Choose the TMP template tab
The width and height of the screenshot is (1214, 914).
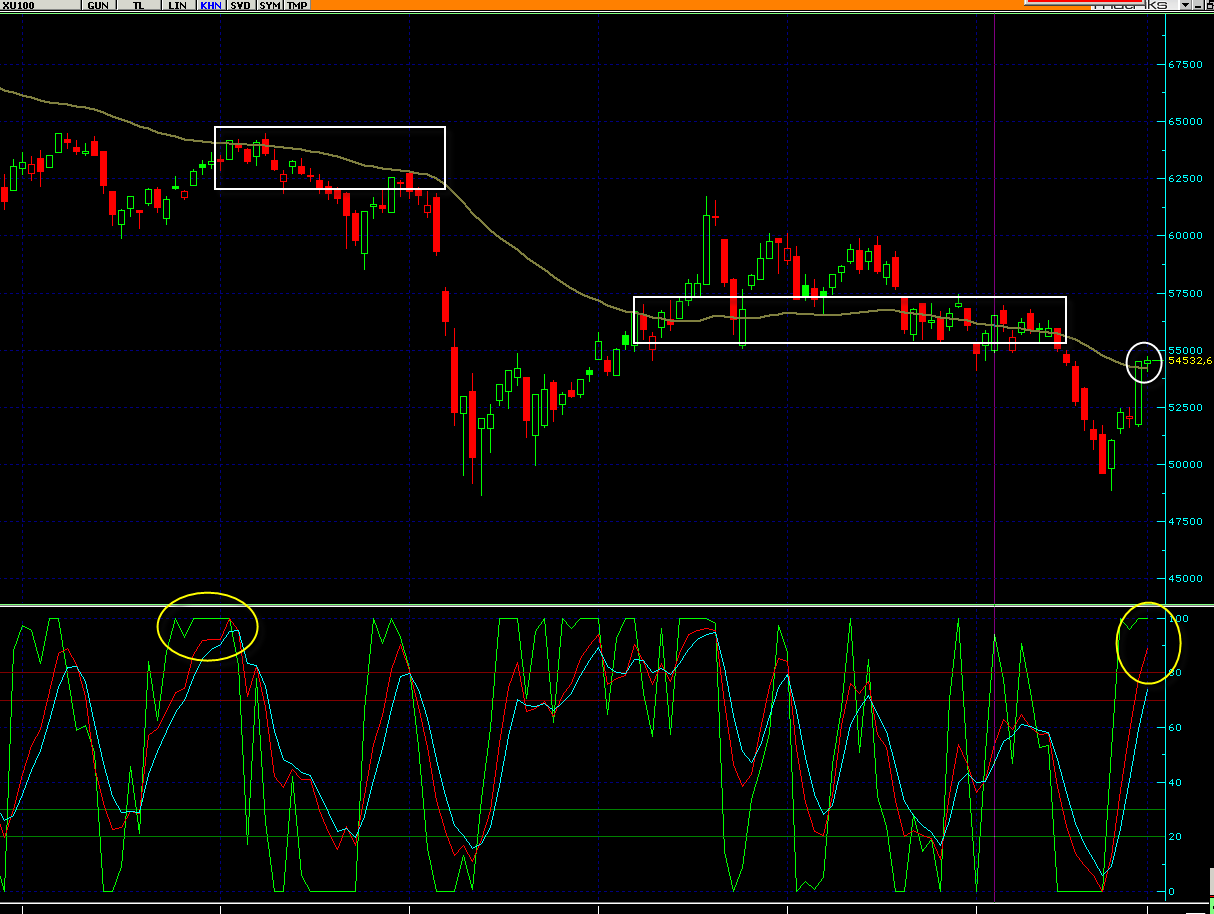click(297, 5)
